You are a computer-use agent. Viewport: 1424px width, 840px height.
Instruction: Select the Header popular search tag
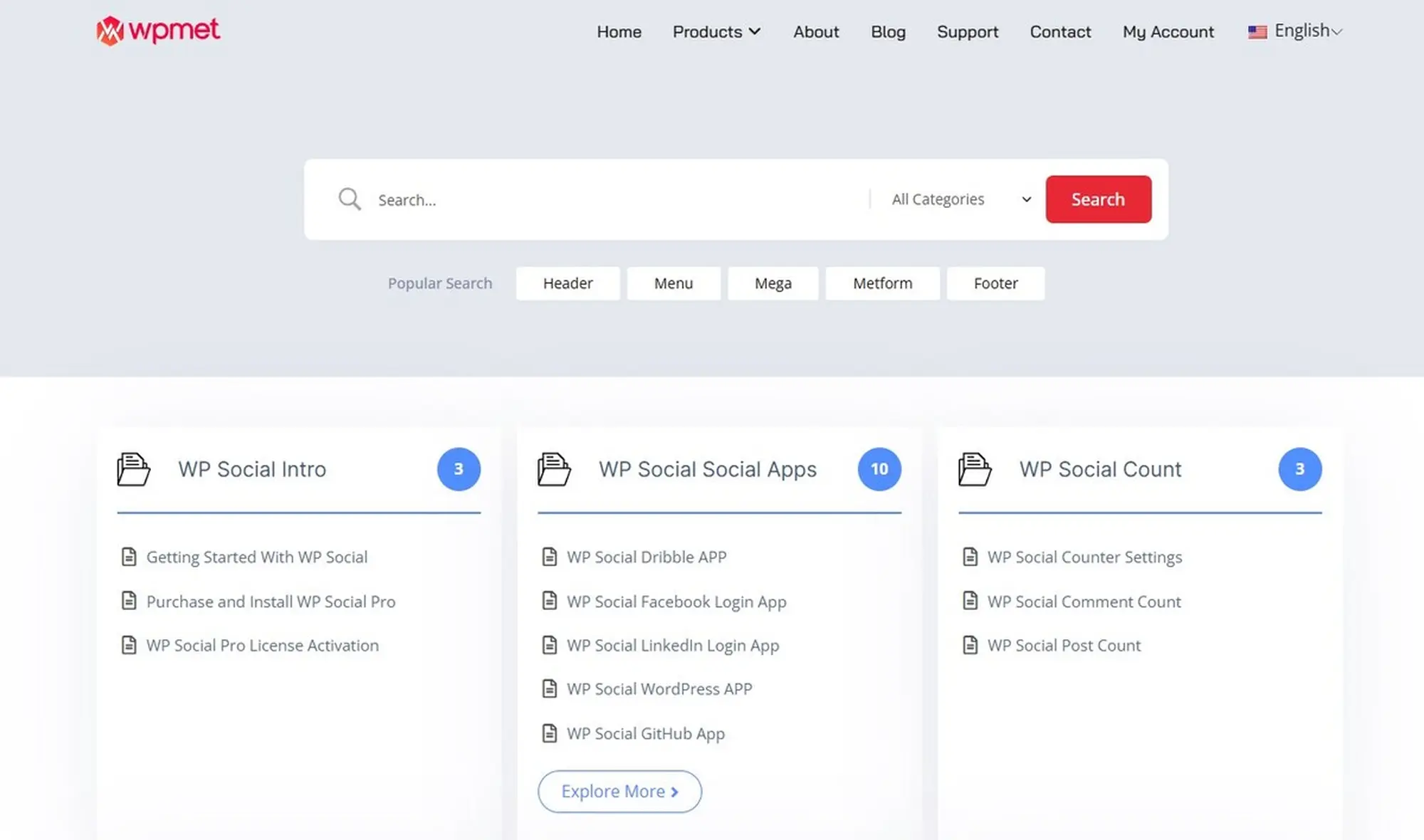[567, 283]
